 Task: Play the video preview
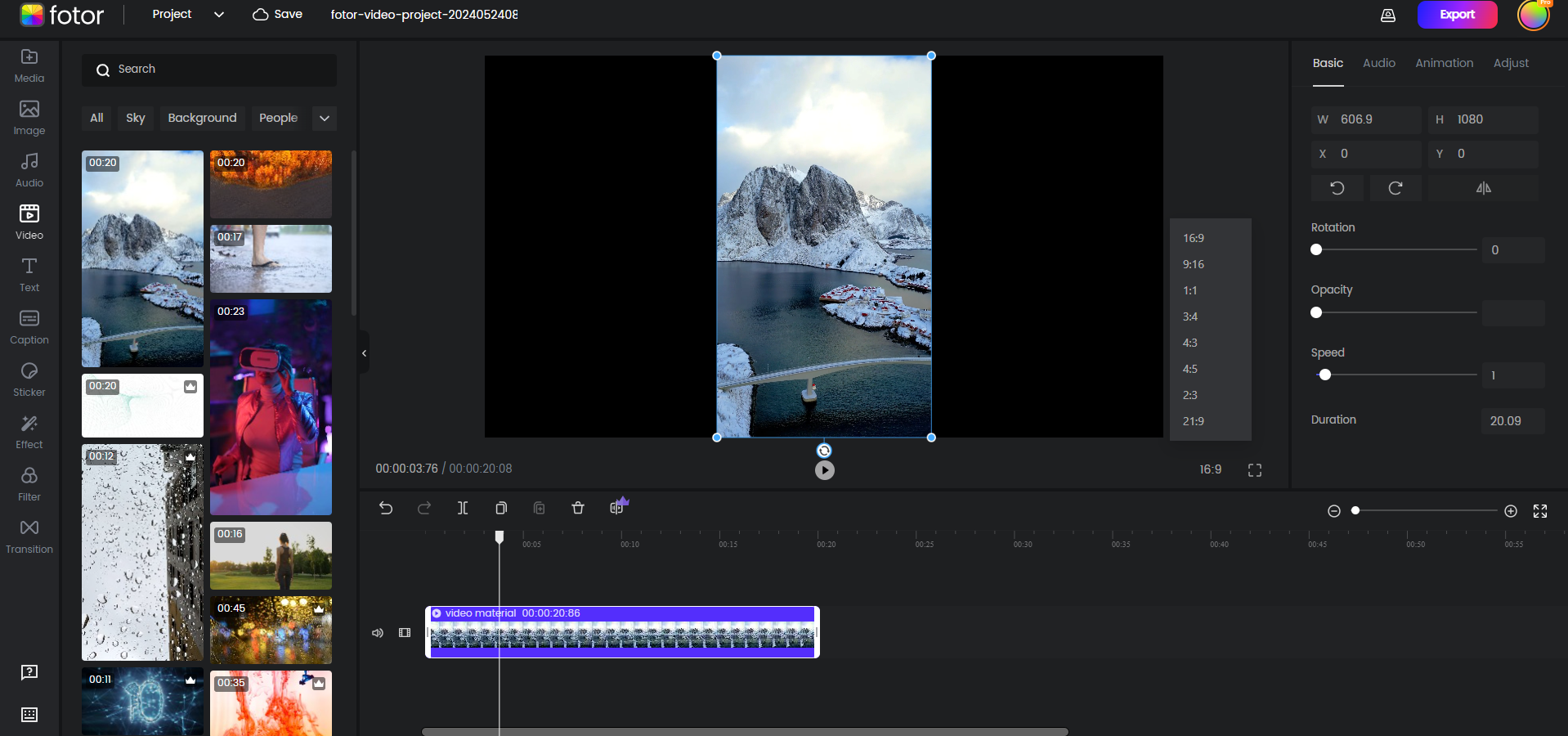coord(825,470)
